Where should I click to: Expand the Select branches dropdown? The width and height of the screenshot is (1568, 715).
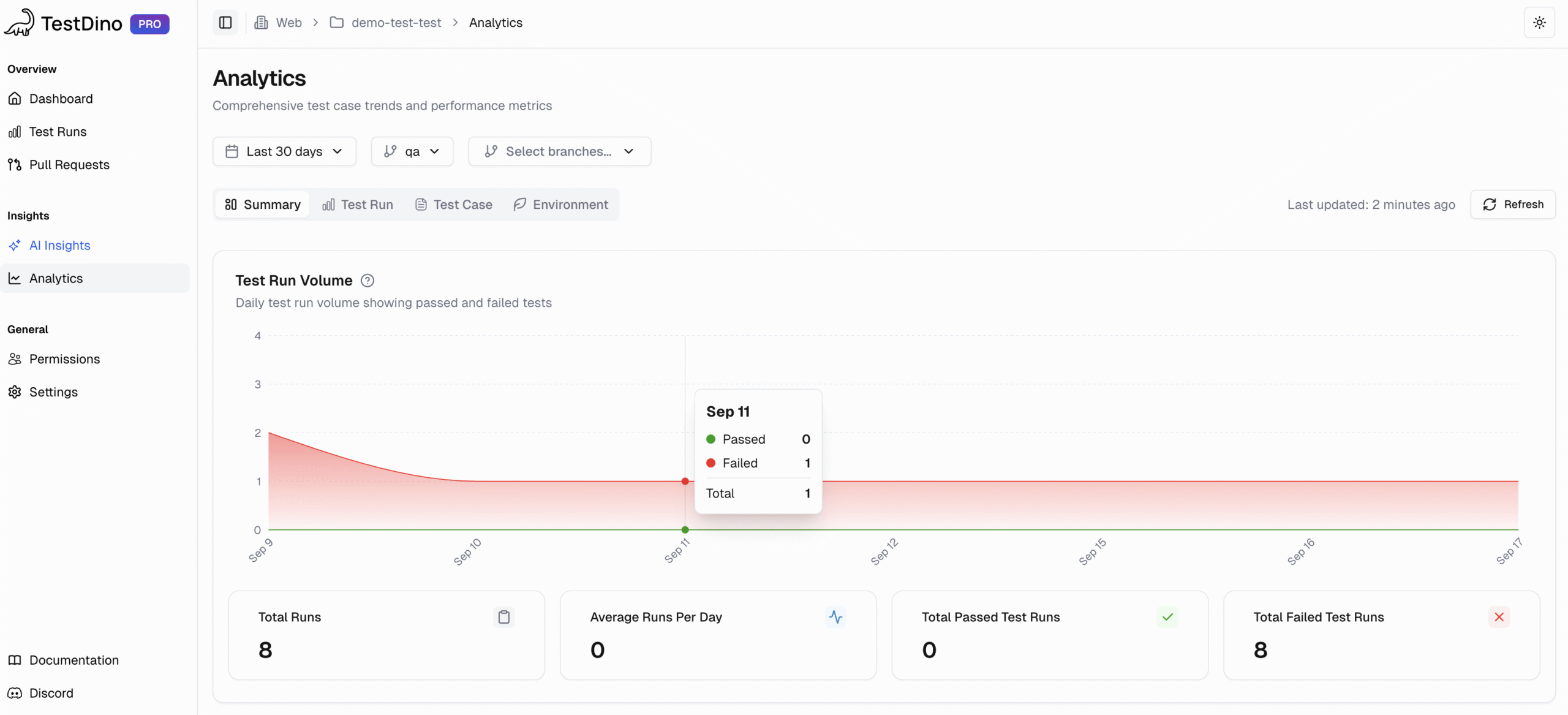559,151
